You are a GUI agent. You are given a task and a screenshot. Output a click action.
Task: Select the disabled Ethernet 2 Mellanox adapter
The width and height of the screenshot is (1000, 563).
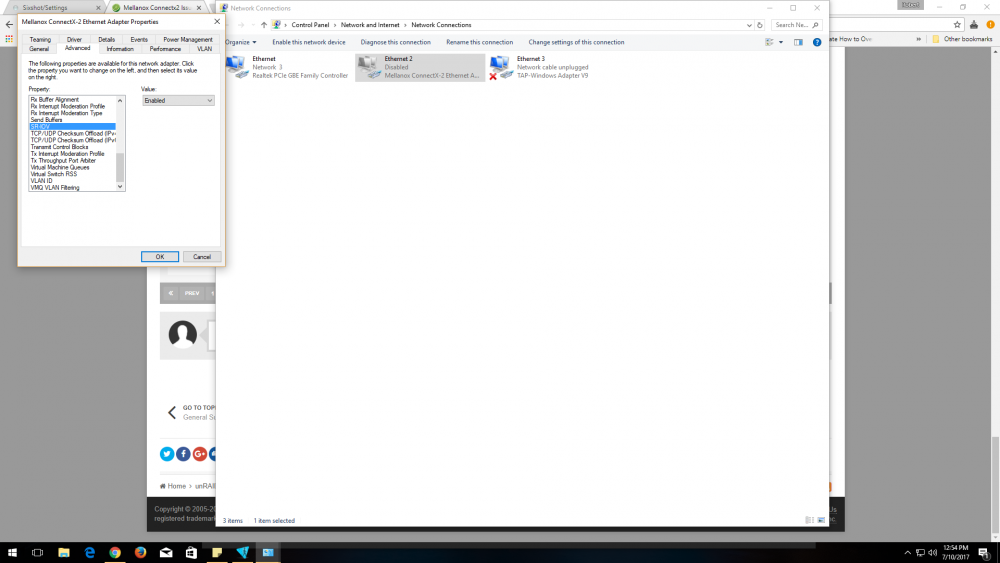(420, 67)
